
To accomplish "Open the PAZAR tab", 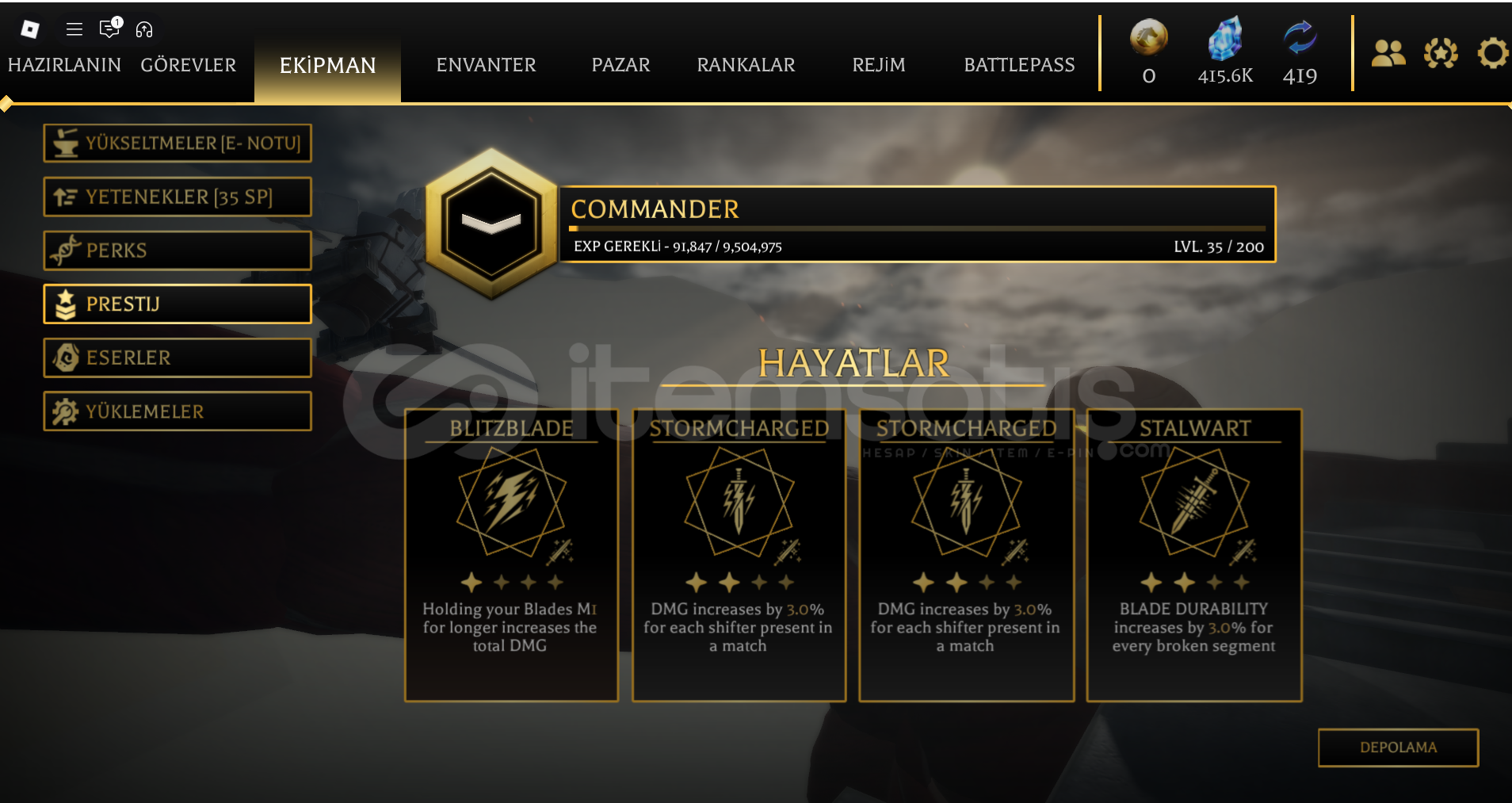I will tap(620, 65).
